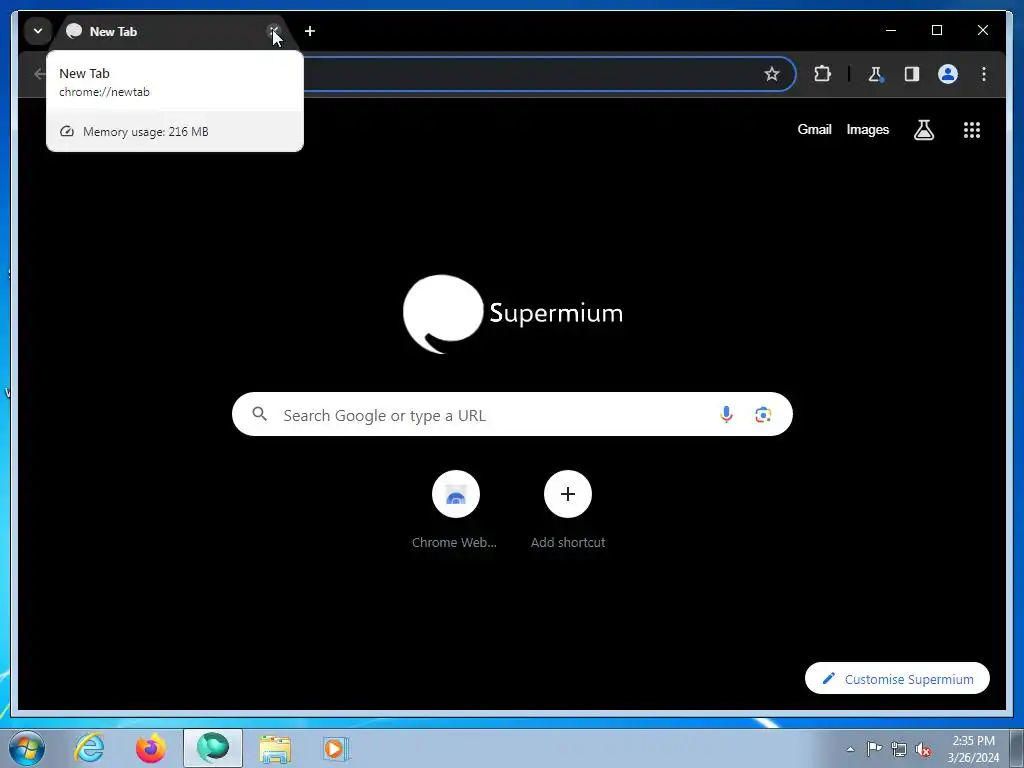Go back using the back arrow
Viewport: 1024px width, 768px height.
pos(39,74)
